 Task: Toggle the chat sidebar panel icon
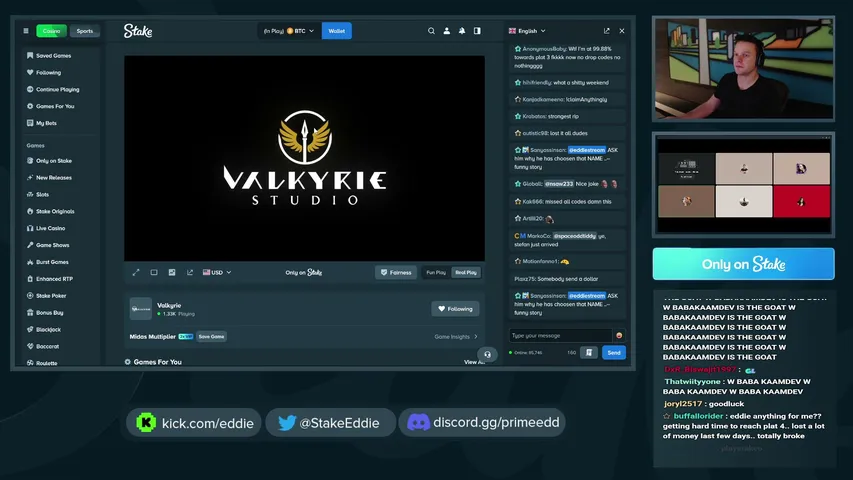(x=477, y=31)
